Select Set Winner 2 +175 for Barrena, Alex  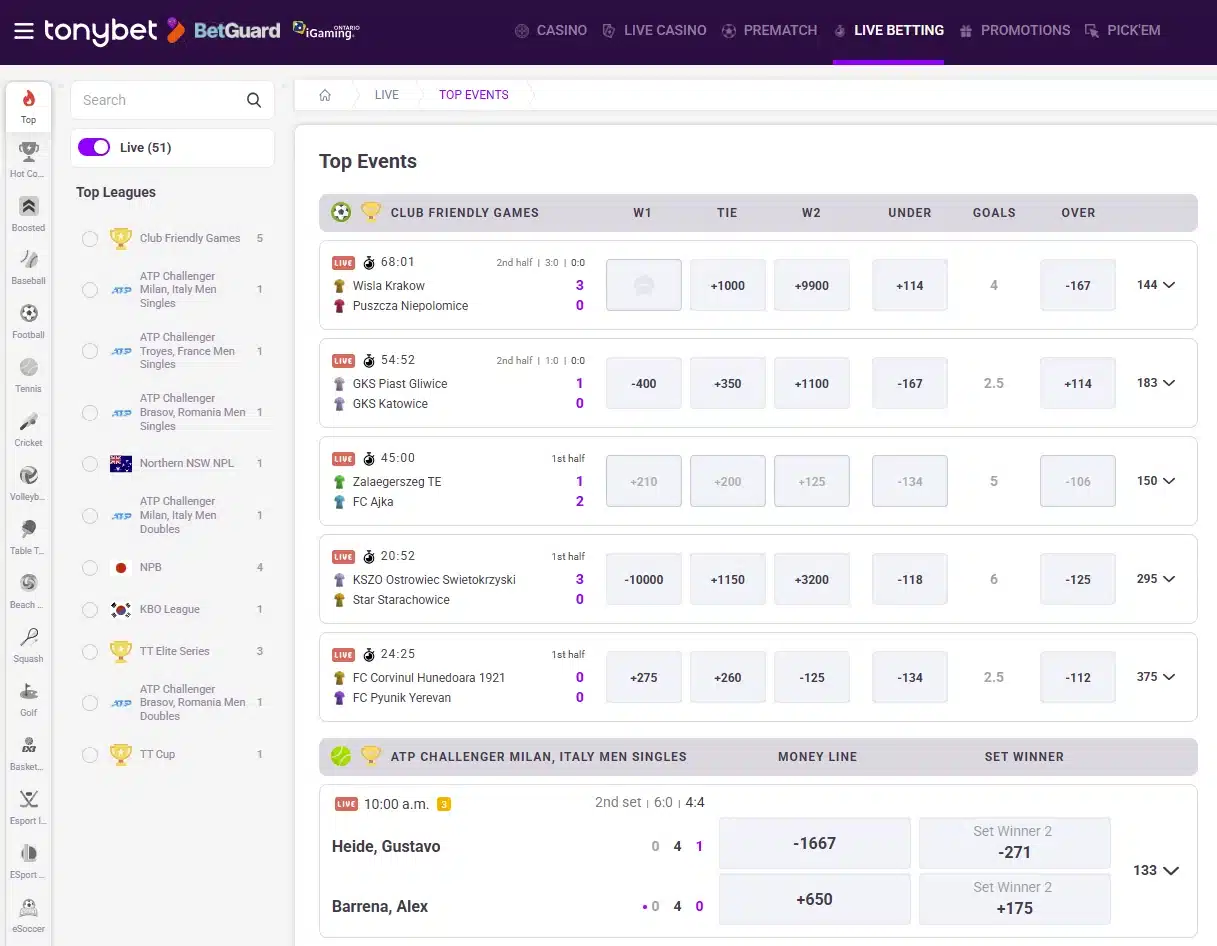[x=1015, y=899]
